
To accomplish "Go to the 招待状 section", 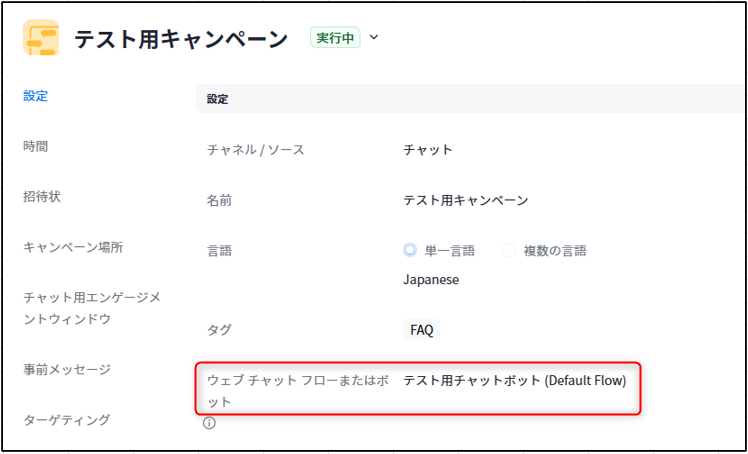I will [42, 196].
